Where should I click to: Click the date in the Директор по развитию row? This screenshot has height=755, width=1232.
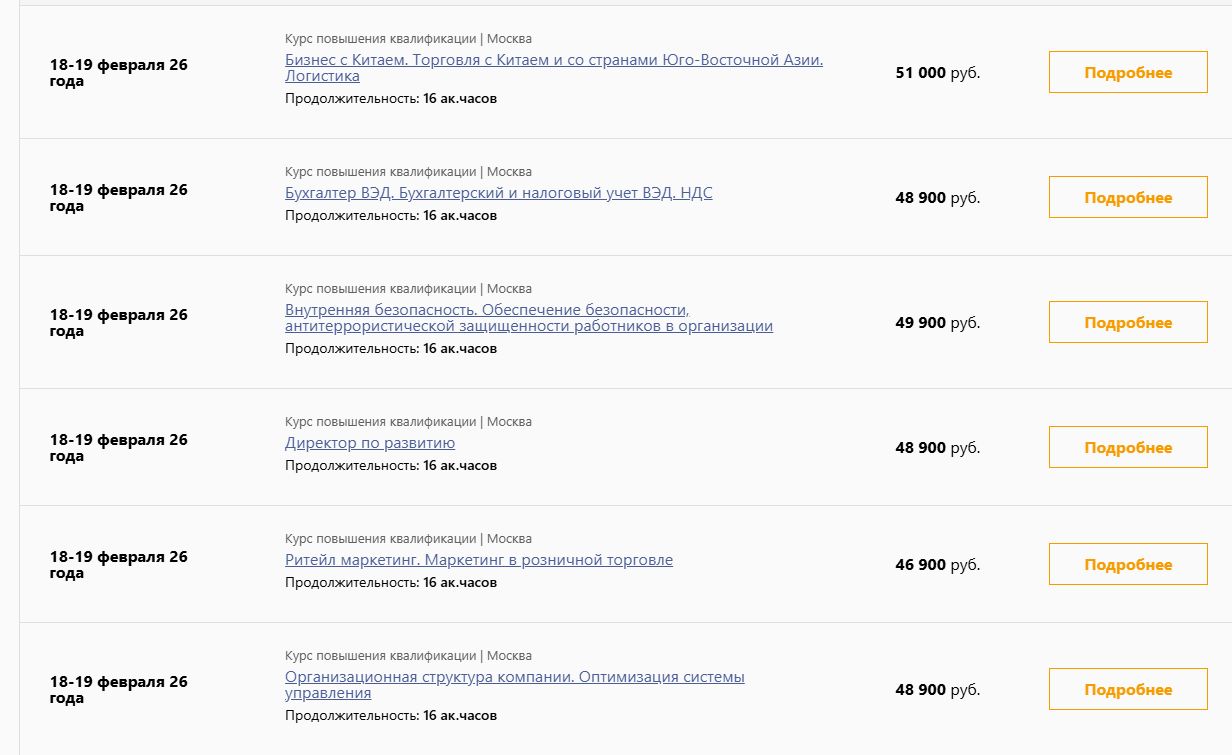point(118,448)
